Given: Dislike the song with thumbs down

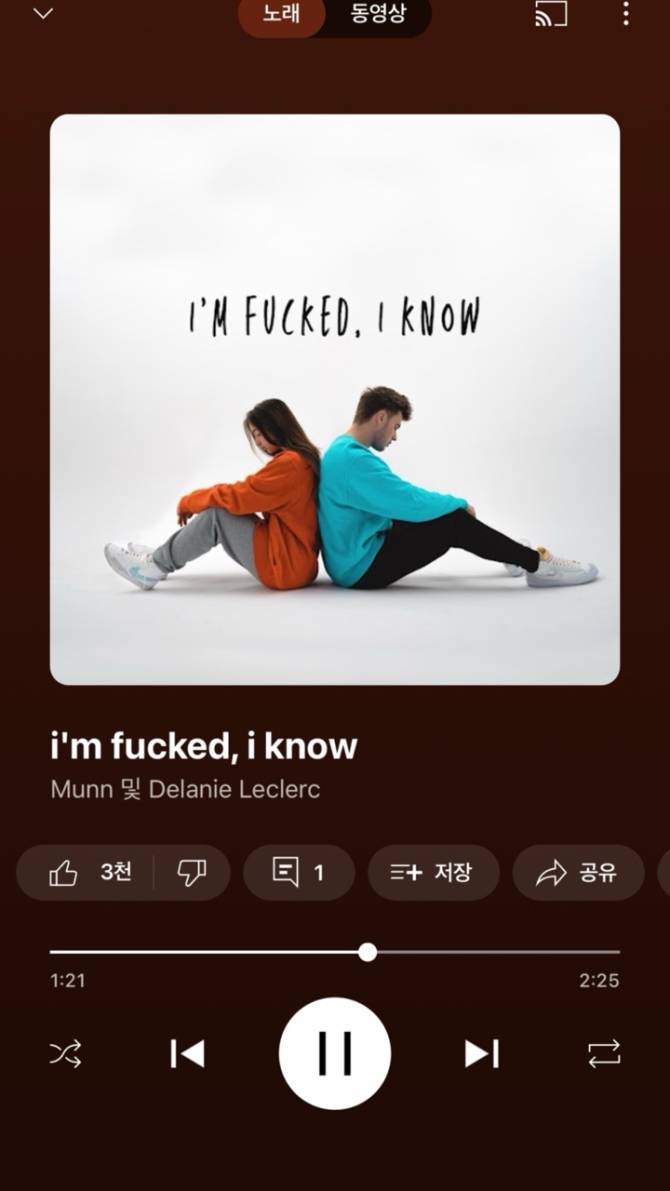Looking at the screenshot, I should (x=191, y=873).
